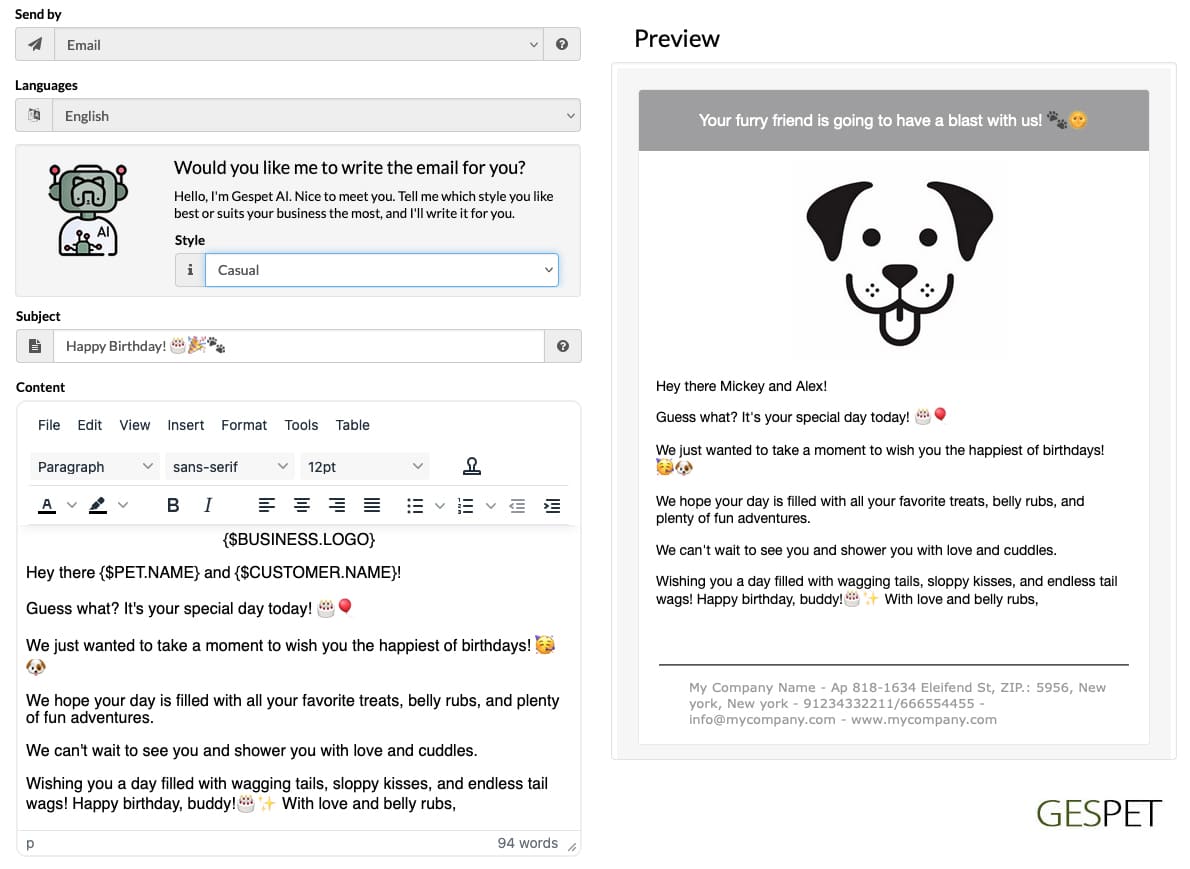Screen dimensions: 1190x869
Task: Insert a bullet list
Action: (x=415, y=505)
